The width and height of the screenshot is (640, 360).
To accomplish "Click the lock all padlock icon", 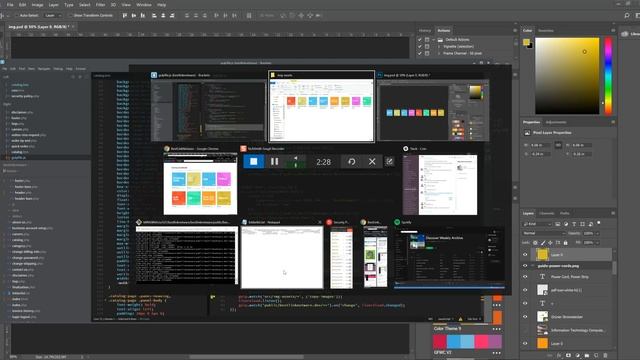I will pyautogui.click(x=565, y=243).
